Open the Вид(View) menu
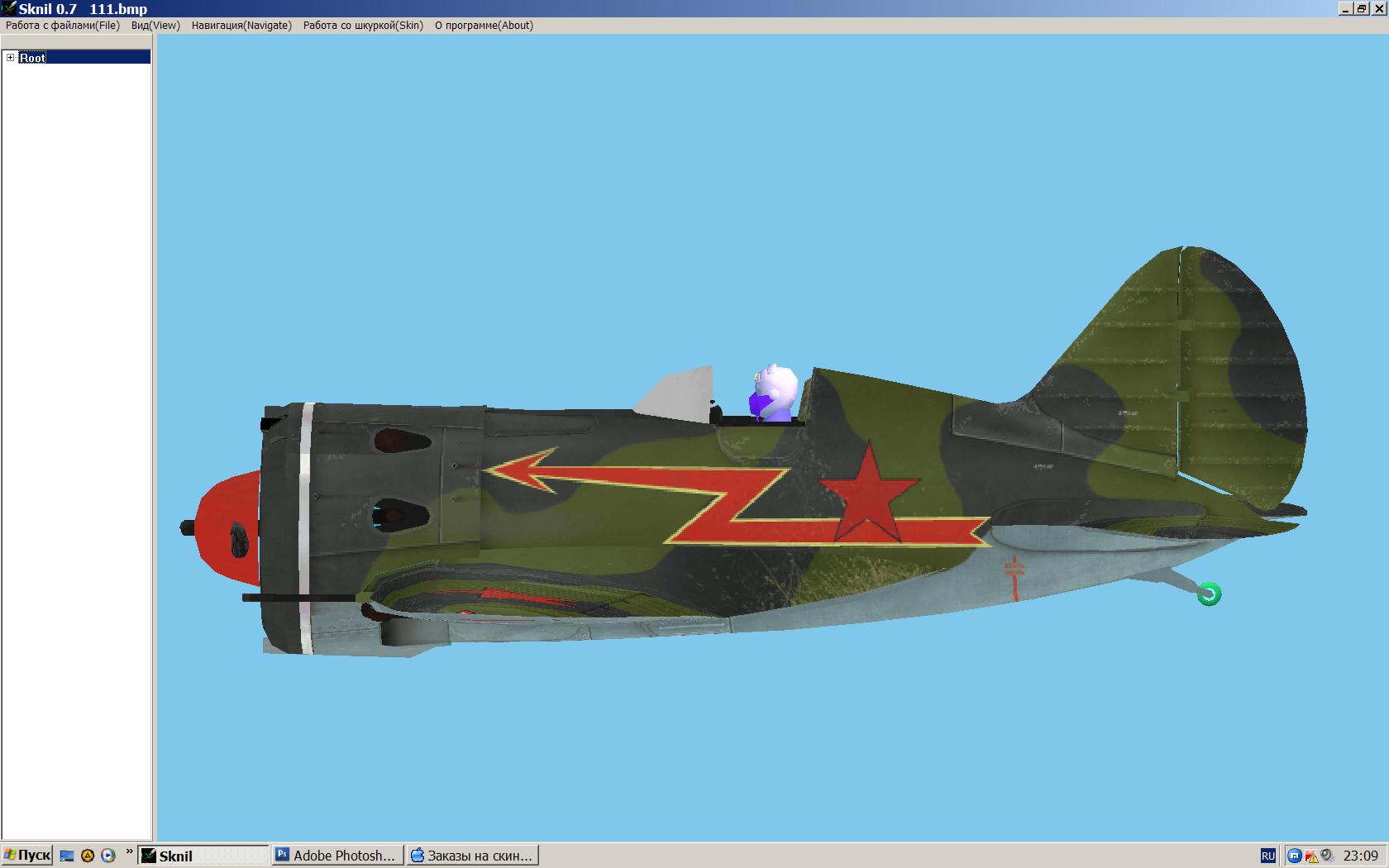Viewport: 1389px width, 868px height. [155, 26]
